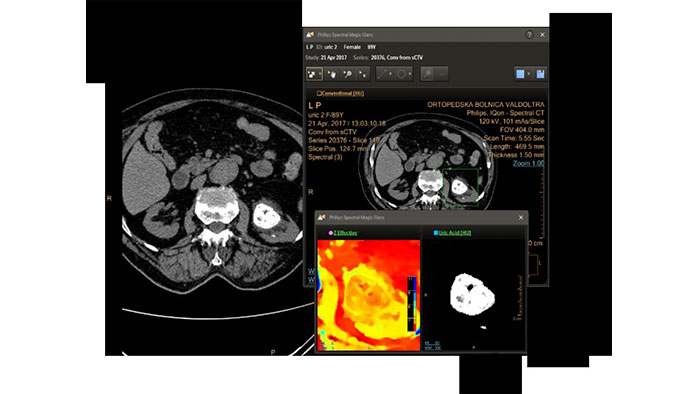Open the ellipse tool dropdown arrow
Image resolution: width=700 pixels, height=394 pixels.
[410, 74]
